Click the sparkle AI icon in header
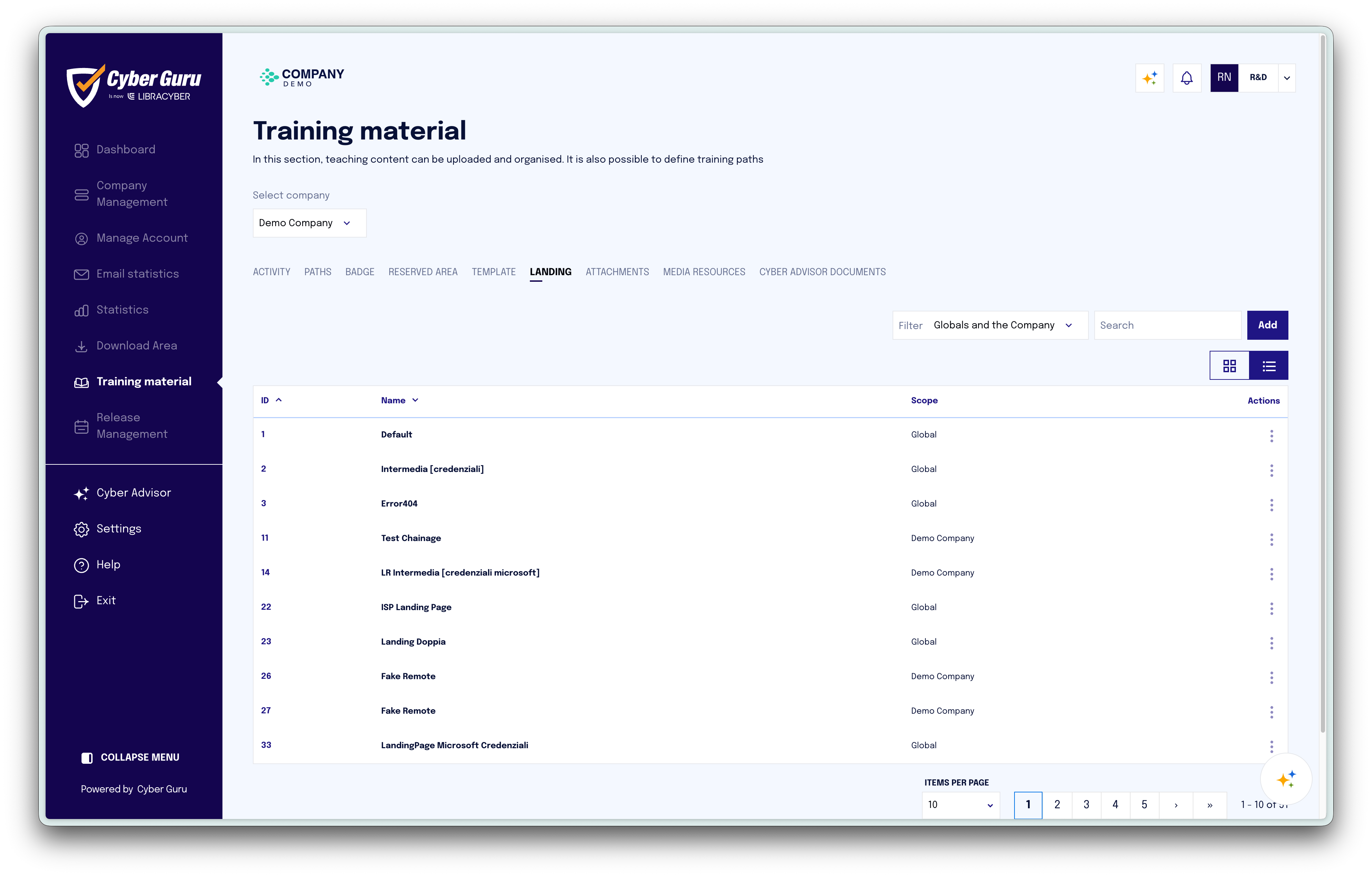Viewport: 1372px width, 877px height. [x=1150, y=78]
